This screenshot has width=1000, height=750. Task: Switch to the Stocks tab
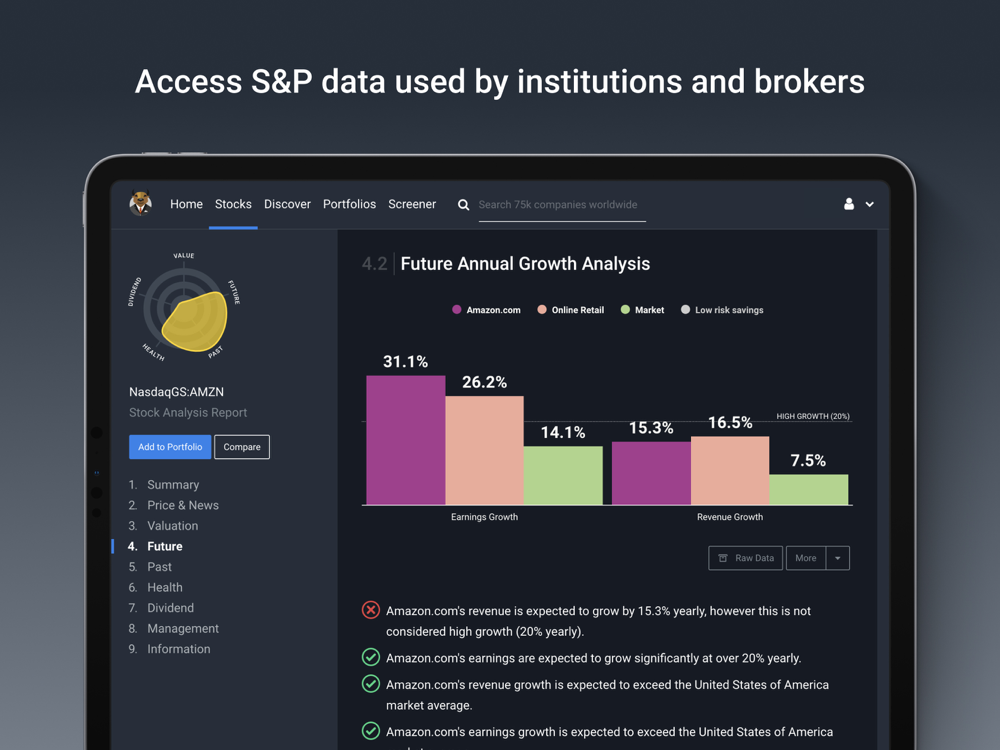pyautogui.click(x=233, y=204)
